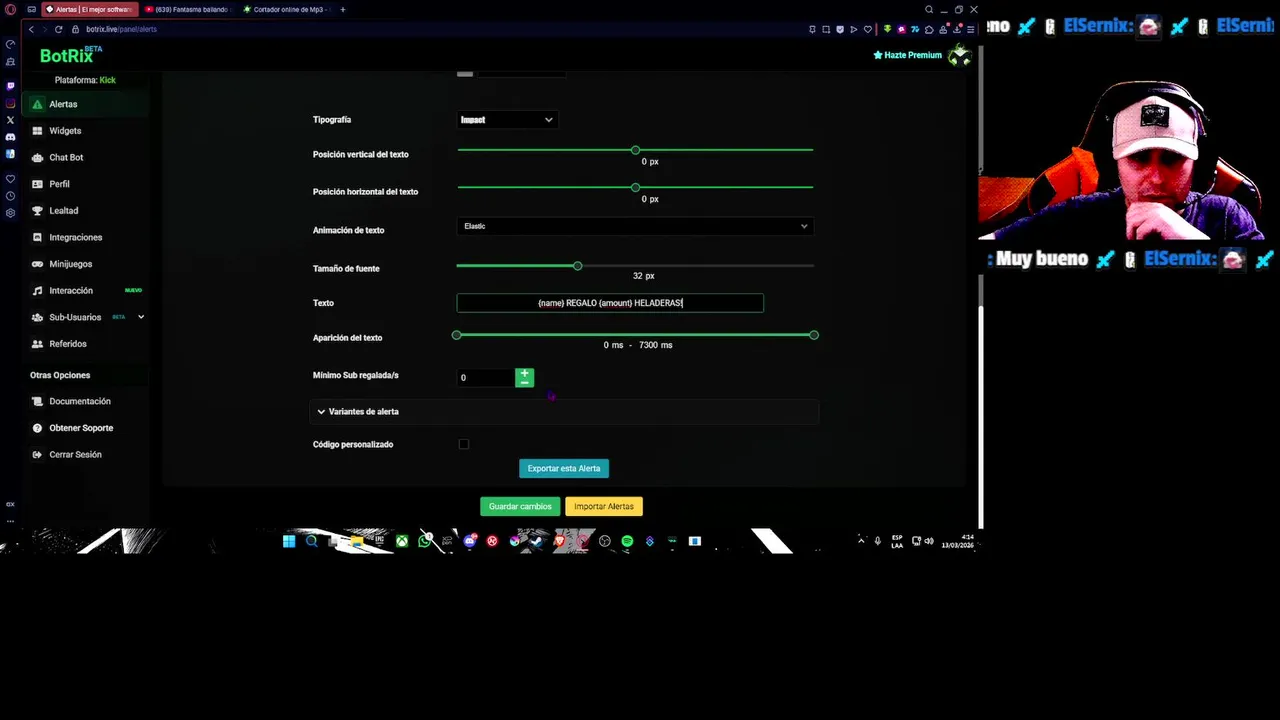1280x720 pixels.
Task: Open the Alertas sidebar section
Action: tap(85, 104)
